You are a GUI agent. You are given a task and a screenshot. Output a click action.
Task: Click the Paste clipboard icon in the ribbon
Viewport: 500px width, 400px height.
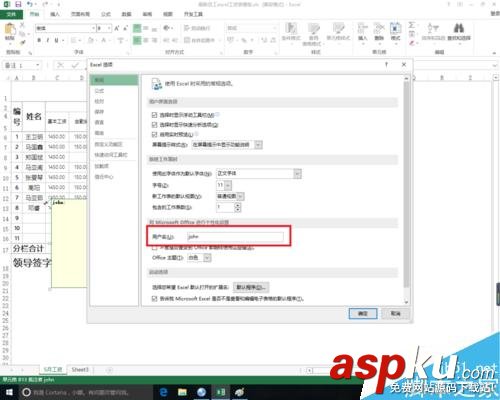[10, 29]
